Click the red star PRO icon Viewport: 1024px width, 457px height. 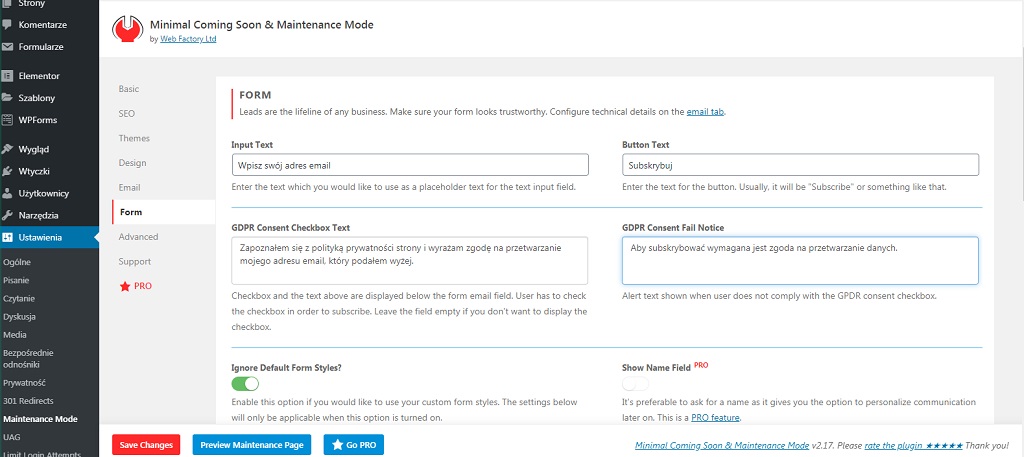pos(125,286)
